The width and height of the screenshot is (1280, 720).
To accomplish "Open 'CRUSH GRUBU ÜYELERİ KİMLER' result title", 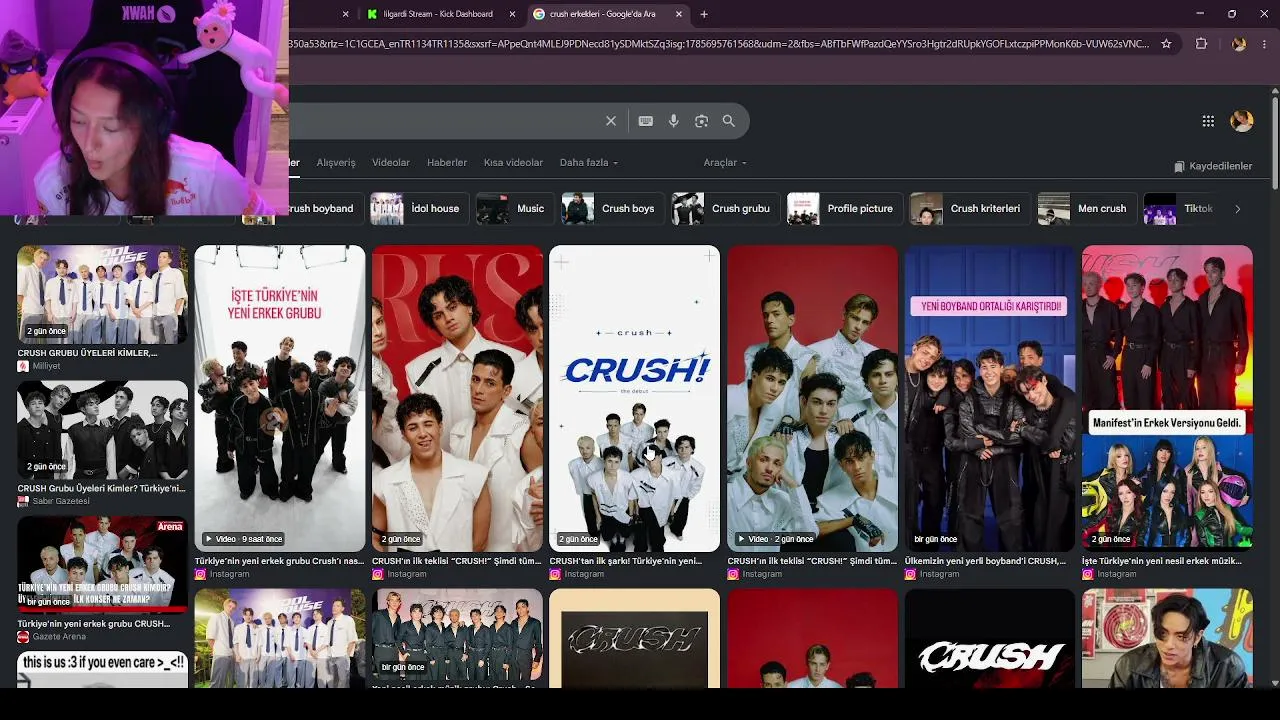I will pos(87,353).
